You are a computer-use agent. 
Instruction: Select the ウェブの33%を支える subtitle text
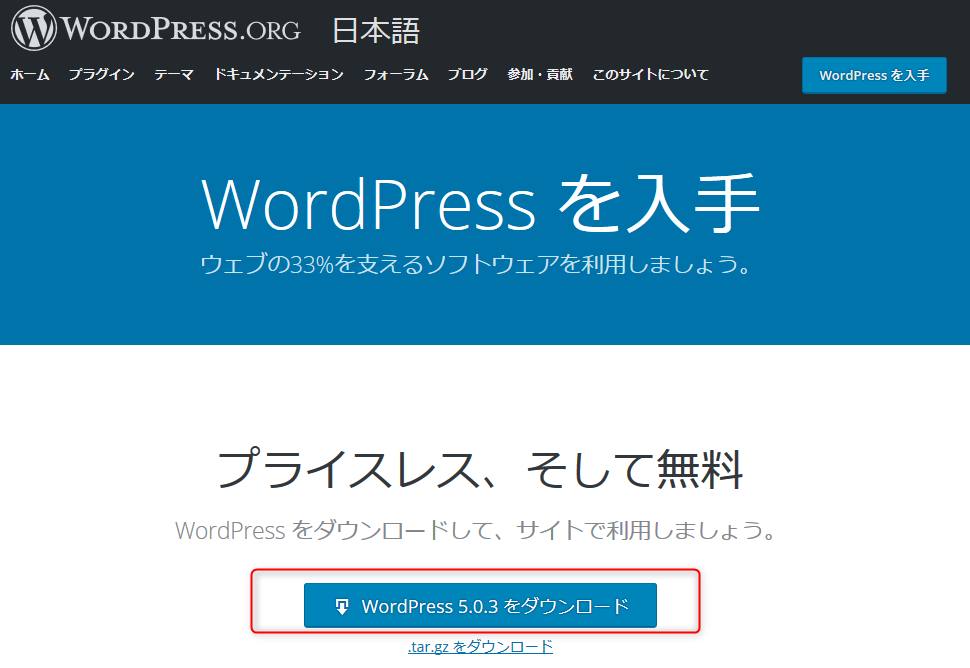[x=475, y=265]
